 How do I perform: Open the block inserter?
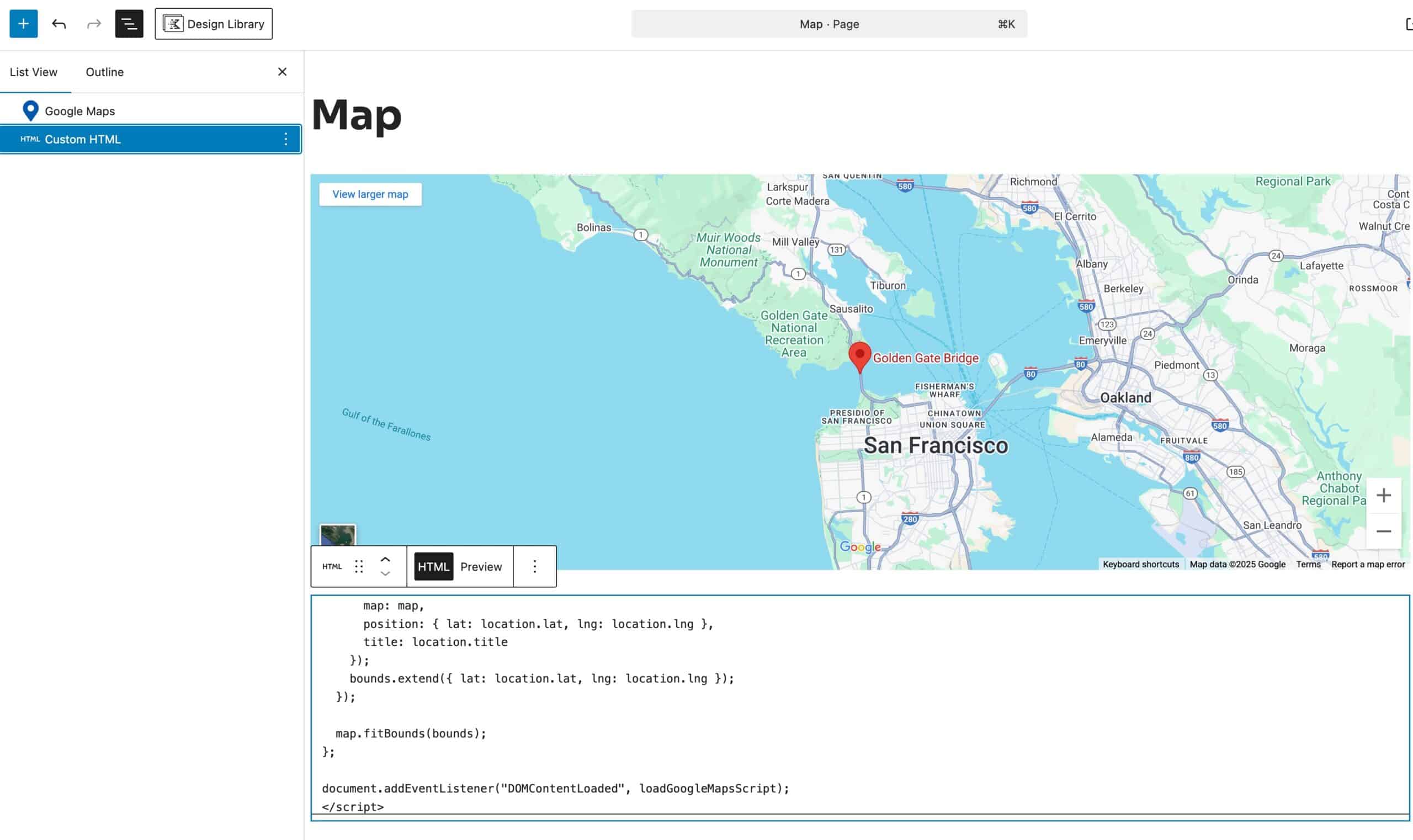coord(23,24)
